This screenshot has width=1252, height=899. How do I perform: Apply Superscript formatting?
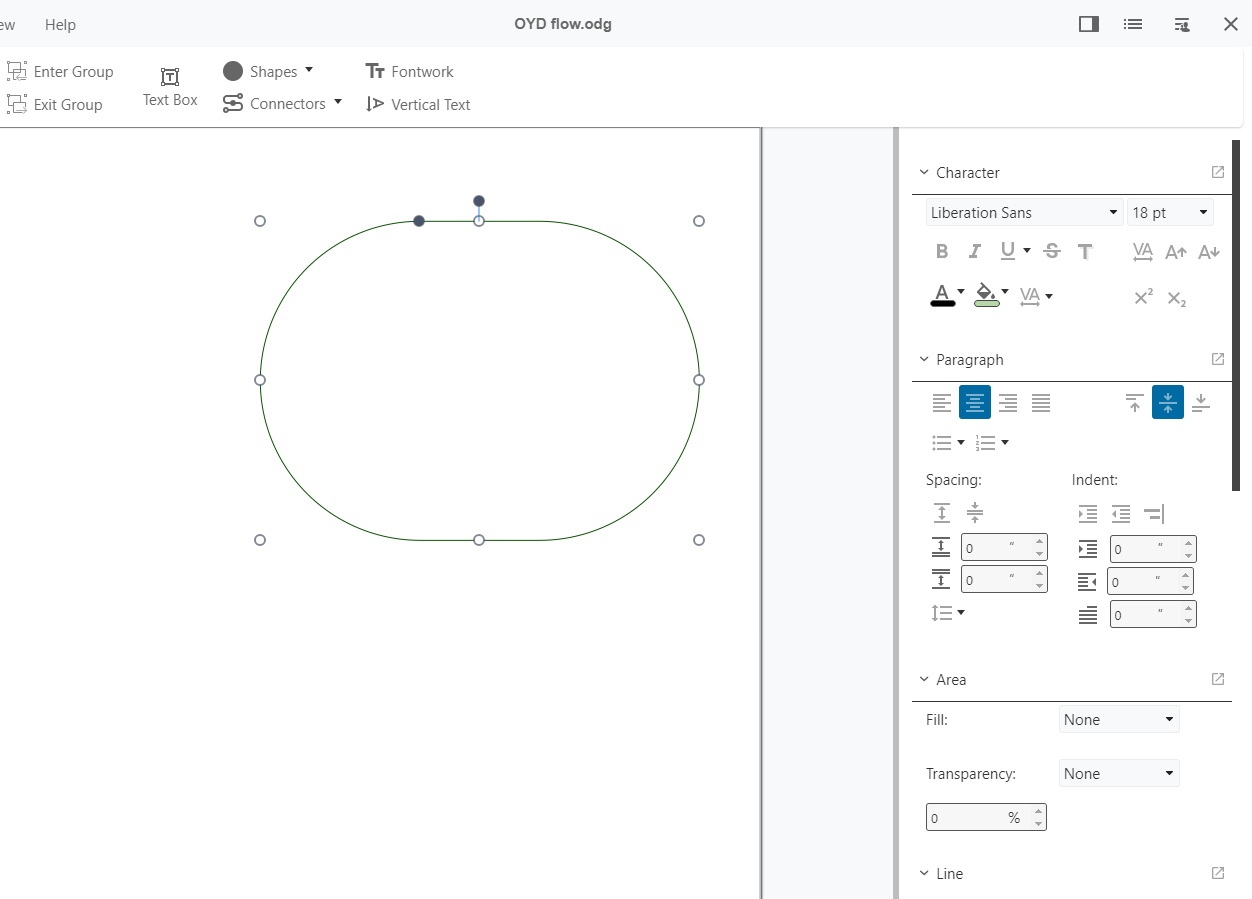click(1143, 297)
